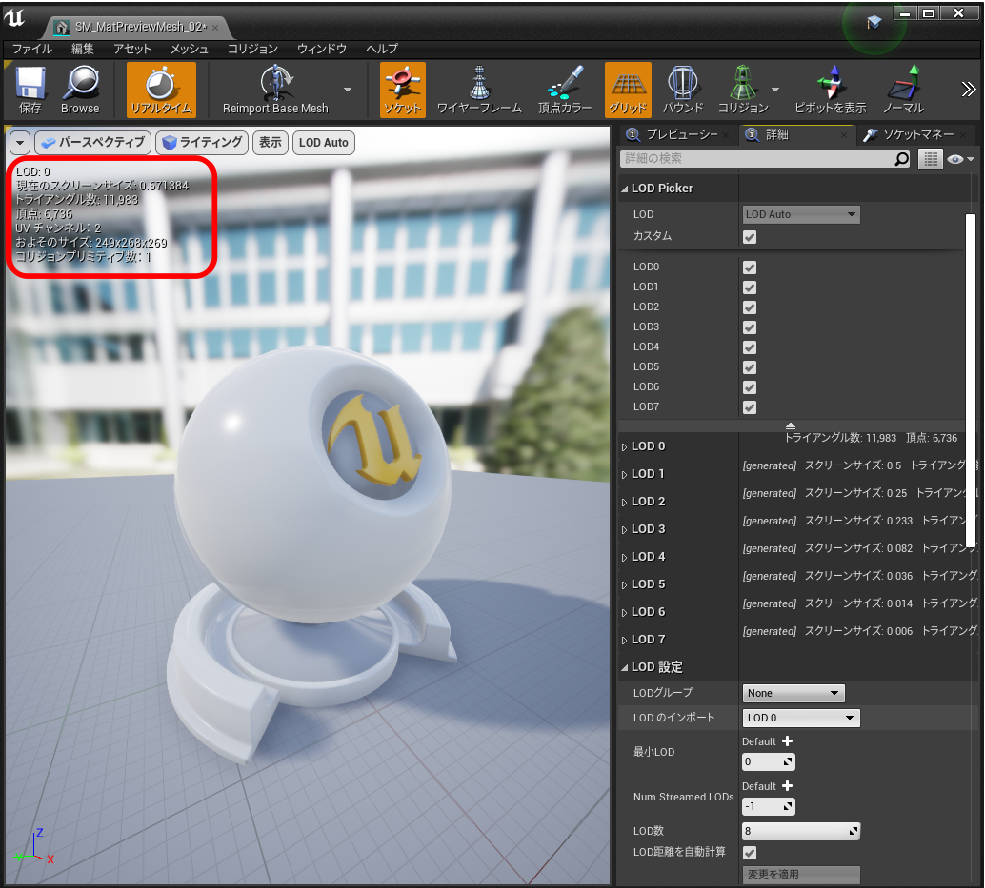Collapse the LOD Picker section
This screenshot has width=985, height=888.
pyautogui.click(x=624, y=189)
